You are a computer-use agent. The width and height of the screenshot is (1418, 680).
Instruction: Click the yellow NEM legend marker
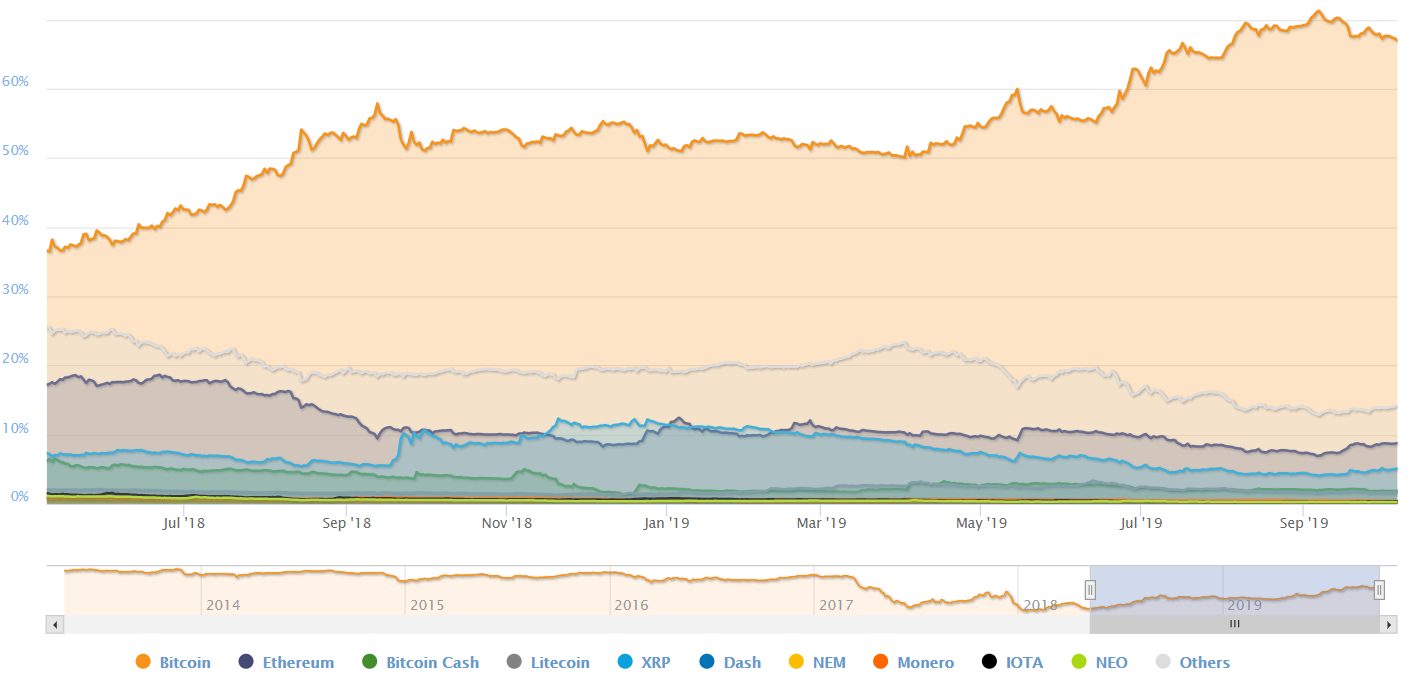point(797,662)
